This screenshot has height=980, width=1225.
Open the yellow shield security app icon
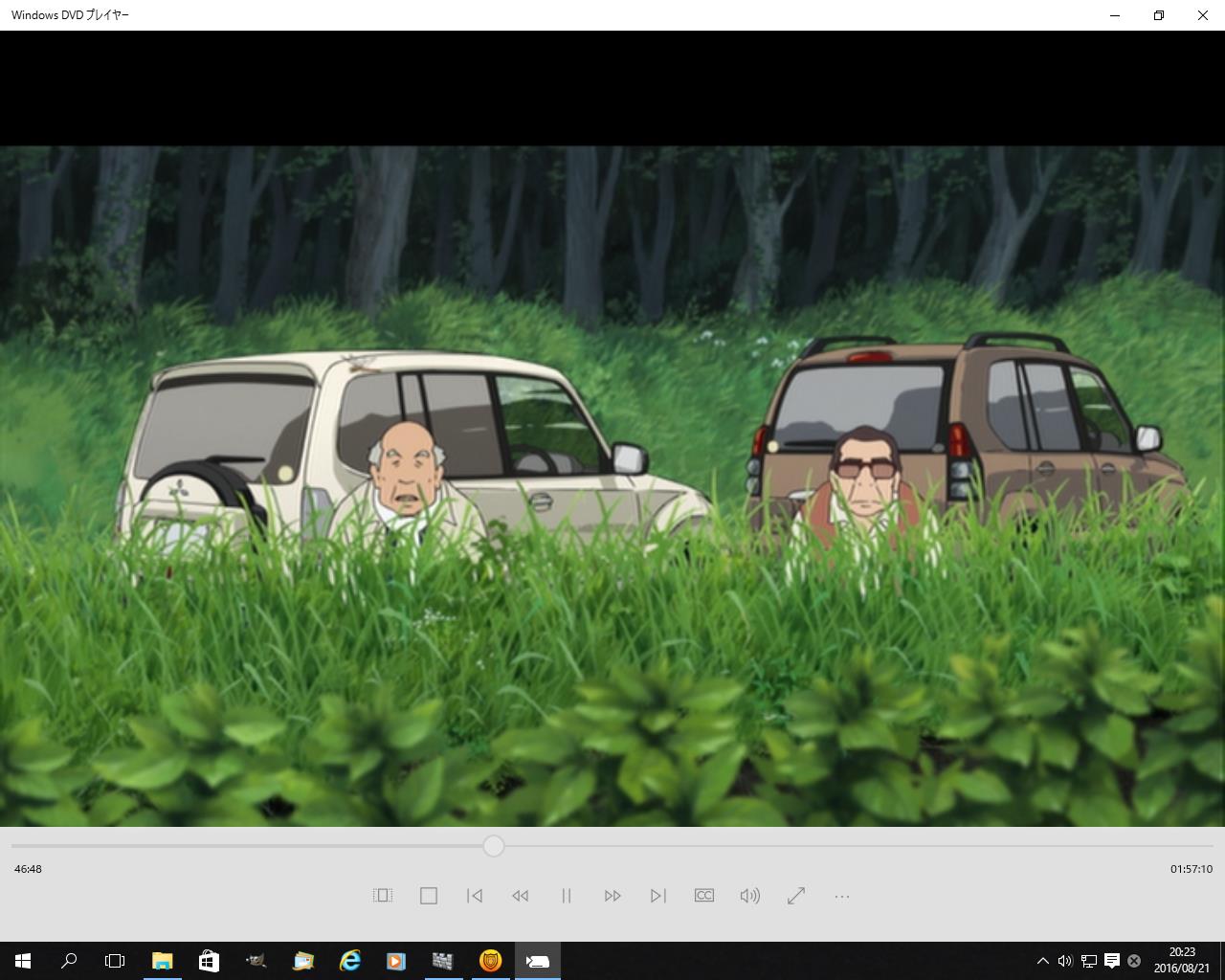point(490,961)
